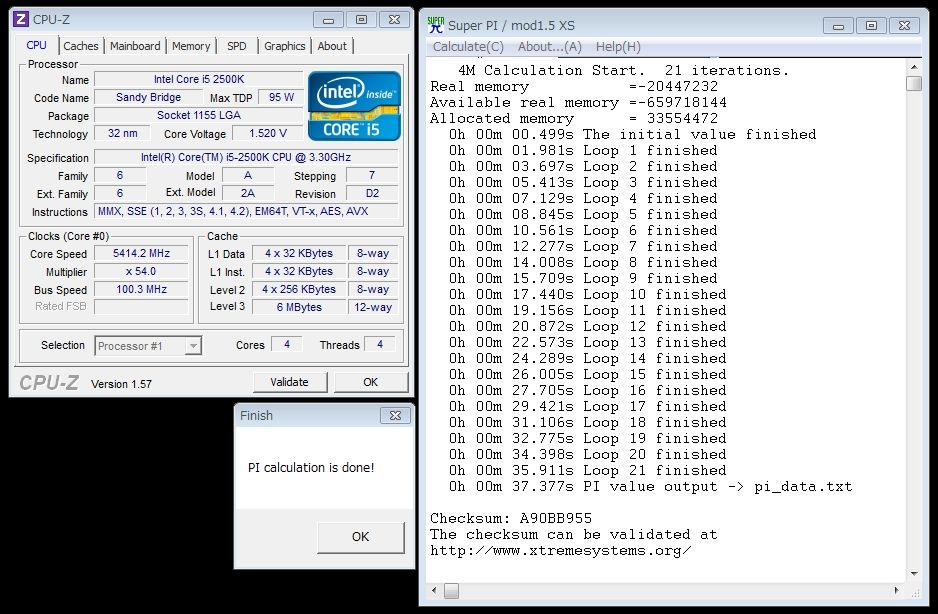Click the 'Allocated memory = 33554472' line

pyautogui.click(x=574, y=118)
